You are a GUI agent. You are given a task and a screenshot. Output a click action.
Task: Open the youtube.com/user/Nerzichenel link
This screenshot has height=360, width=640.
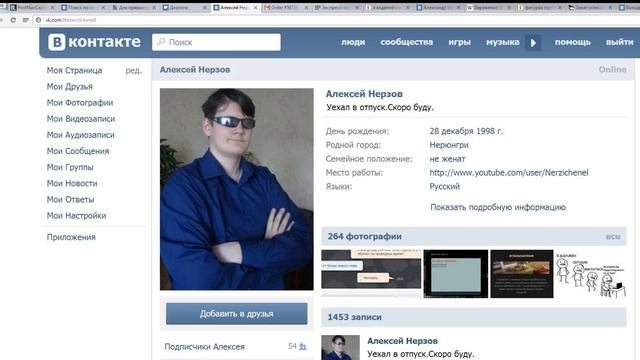coord(509,173)
